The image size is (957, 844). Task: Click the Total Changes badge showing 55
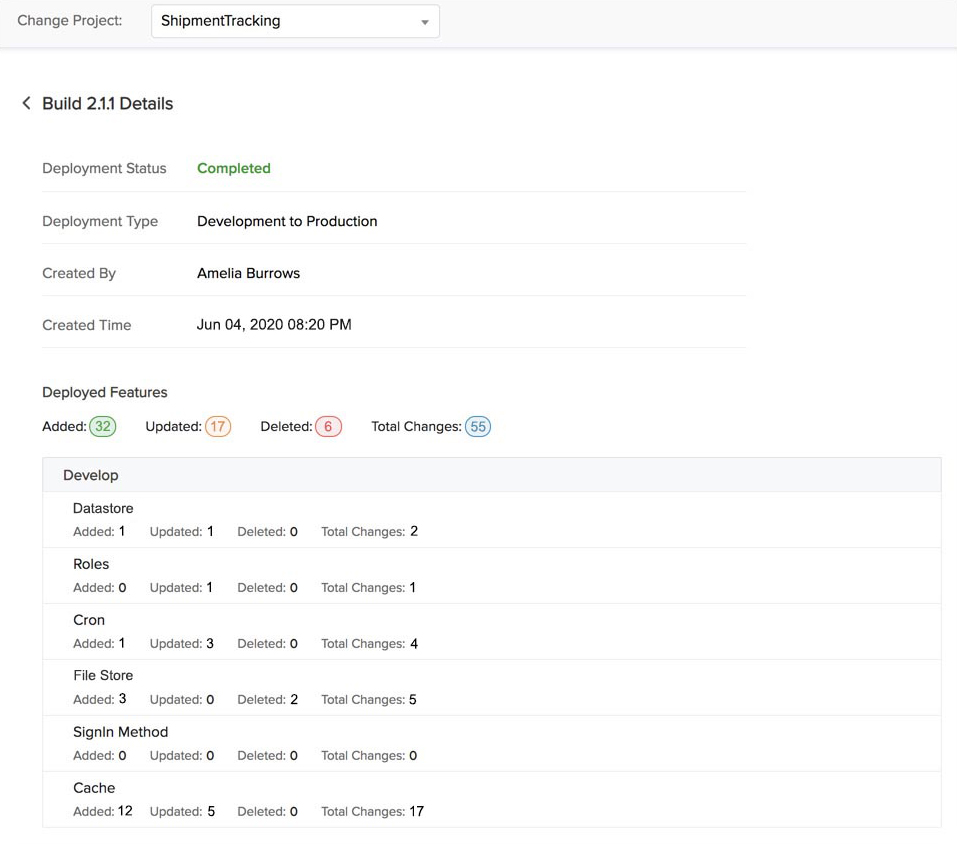click(x=478, y=427)
